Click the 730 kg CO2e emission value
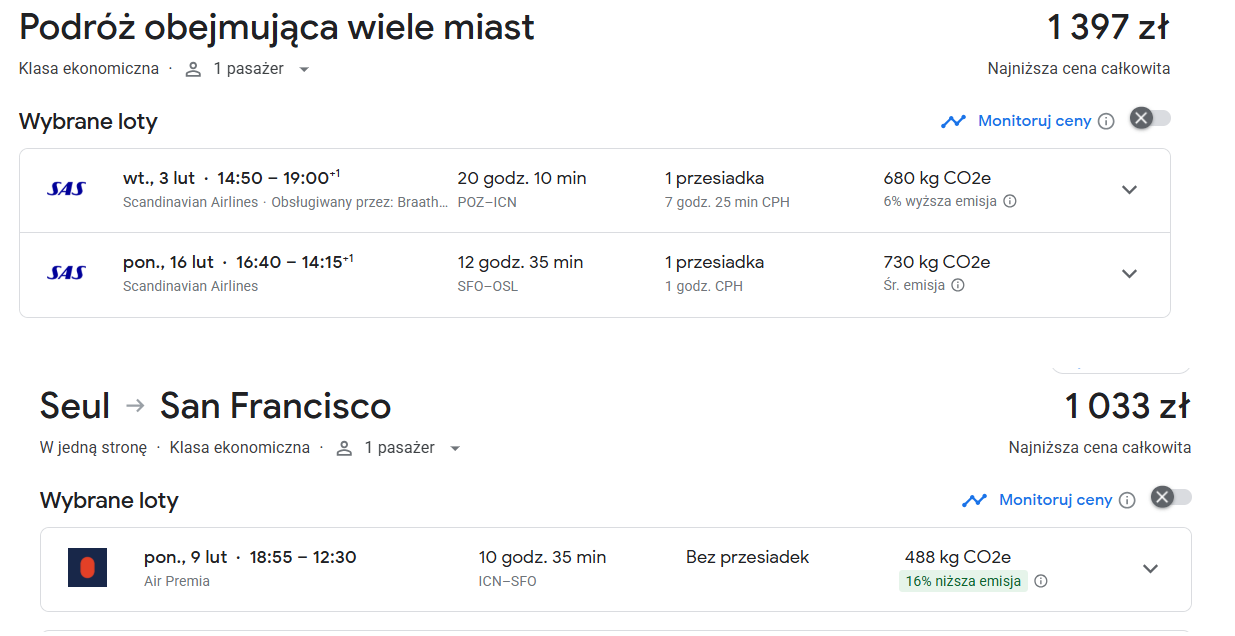The height and width of the screenshot is (636, 1235). [937, 263]
